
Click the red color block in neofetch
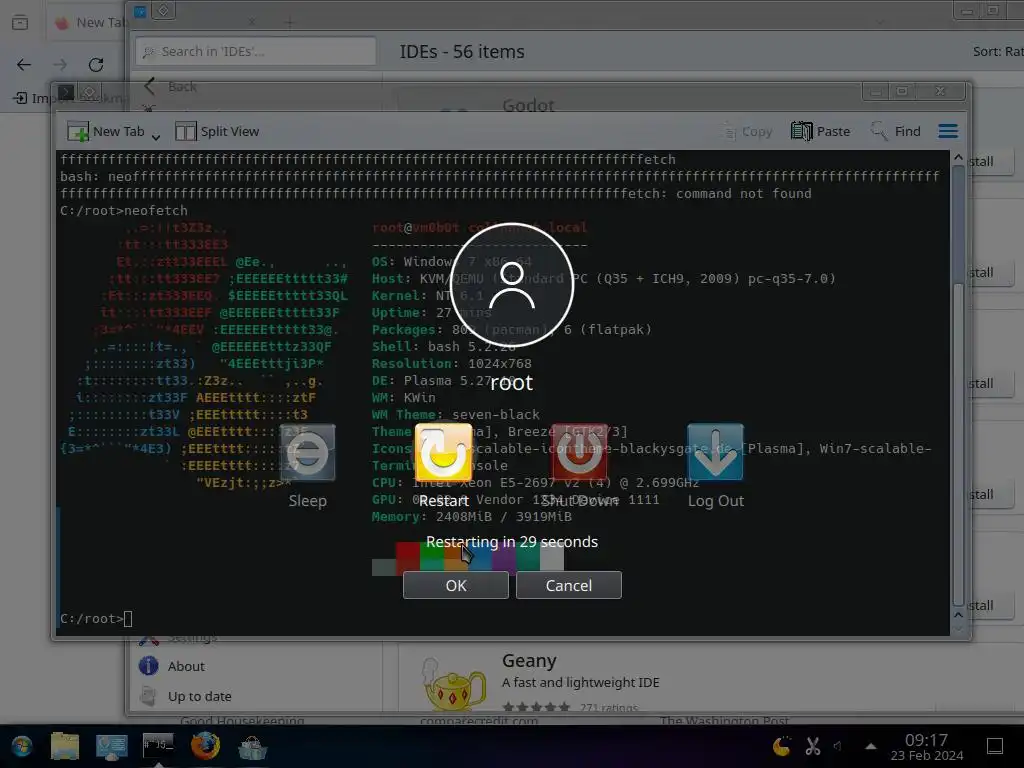point(408,557)
